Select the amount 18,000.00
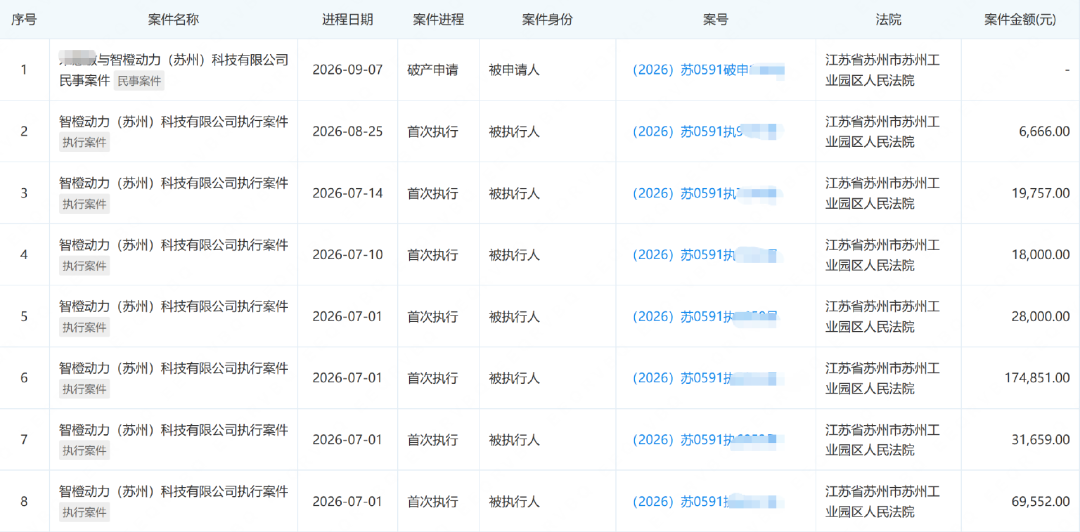 coord(1041,254)
